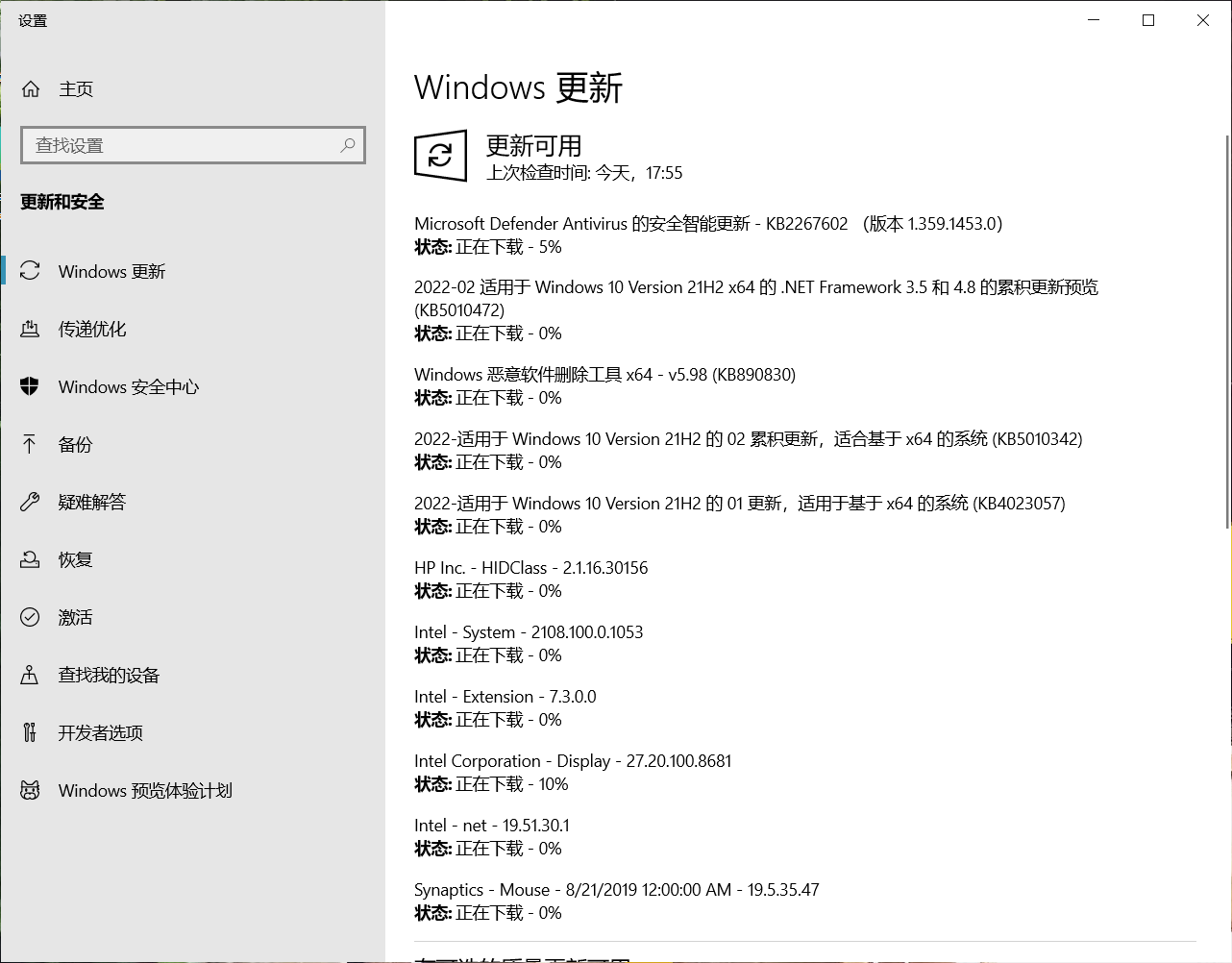Click the Windows 更新 page title
This screenshot has width=1232, height=963.
(519, 87)
